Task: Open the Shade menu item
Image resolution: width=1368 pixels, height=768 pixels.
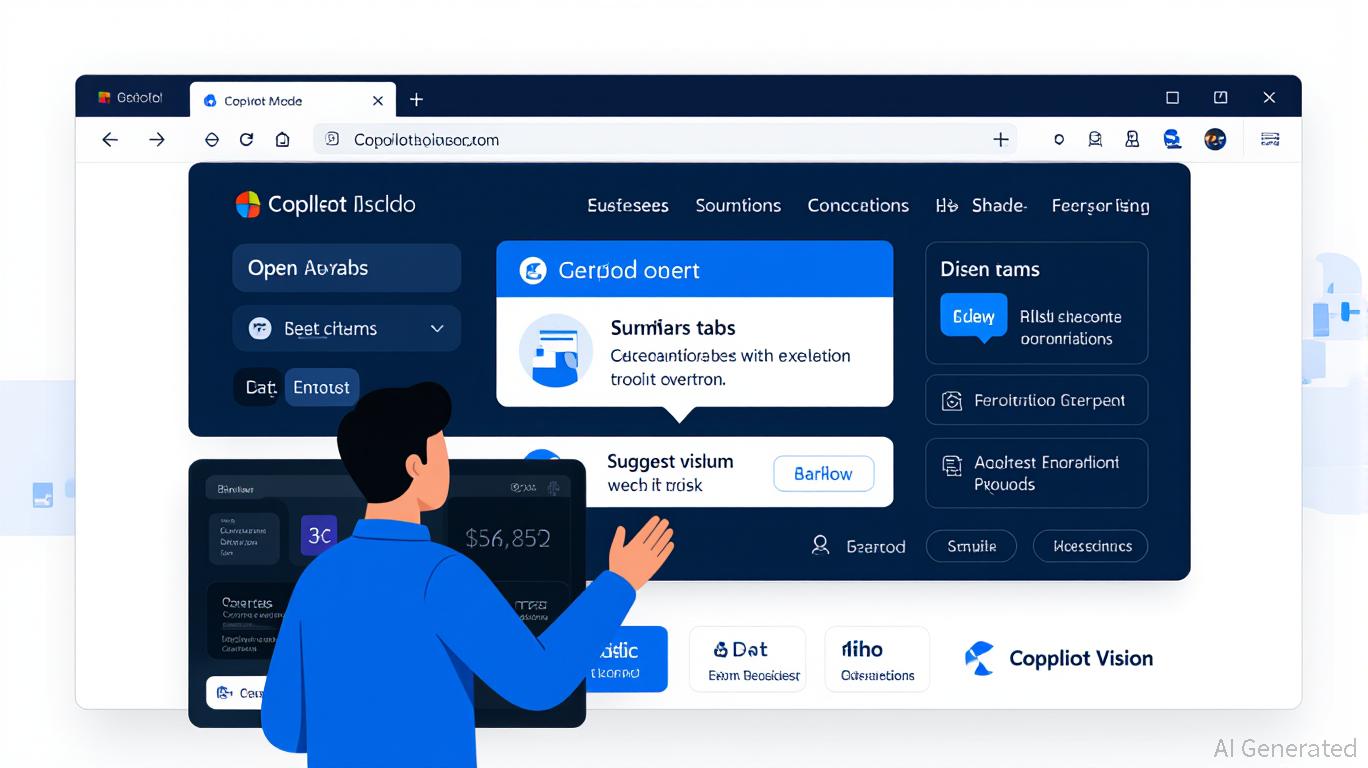Action: (x=998, y=206)
